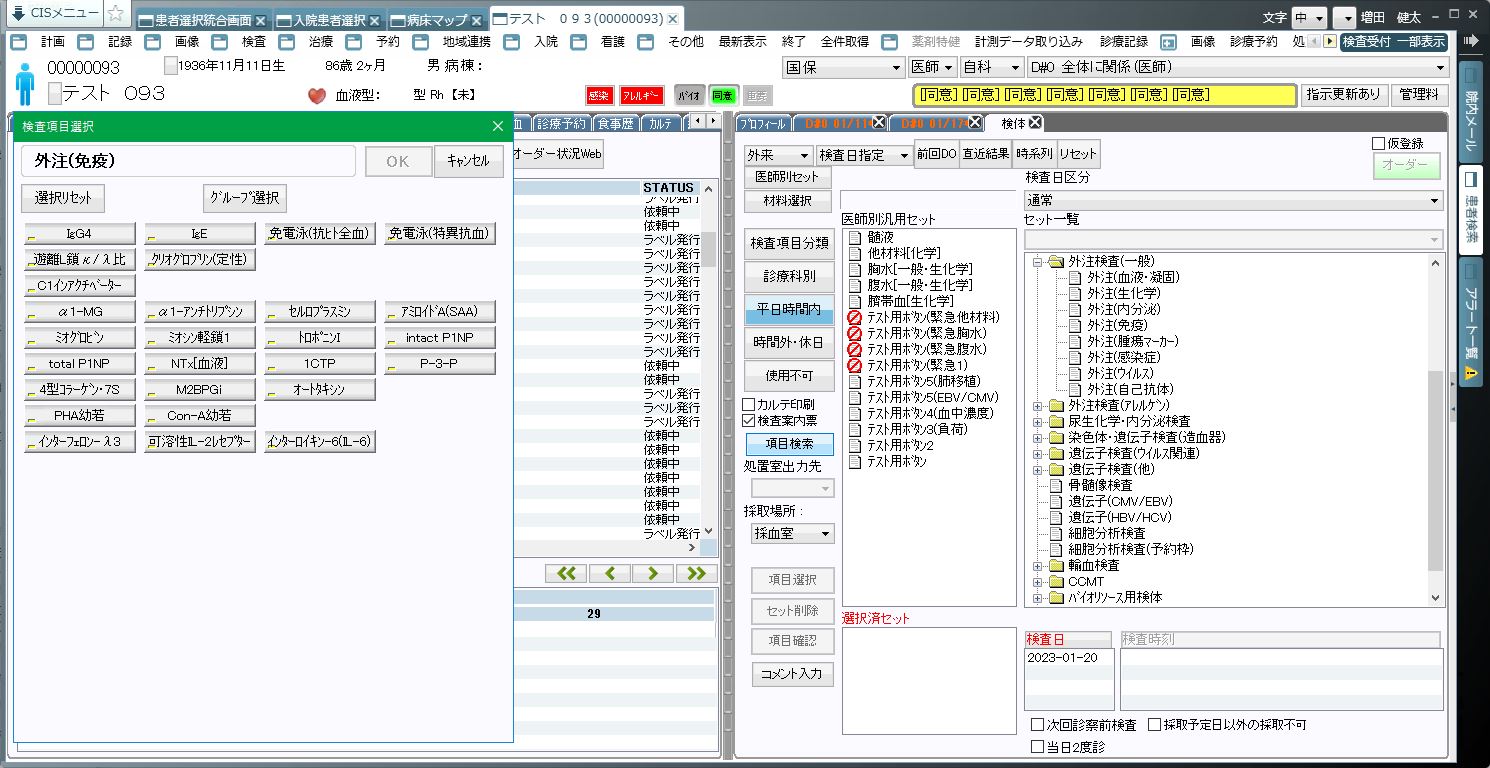The image size is (1490, 768).
Task: Click the red アレルギー allergy badge
Action: click(x=642, y=96)
